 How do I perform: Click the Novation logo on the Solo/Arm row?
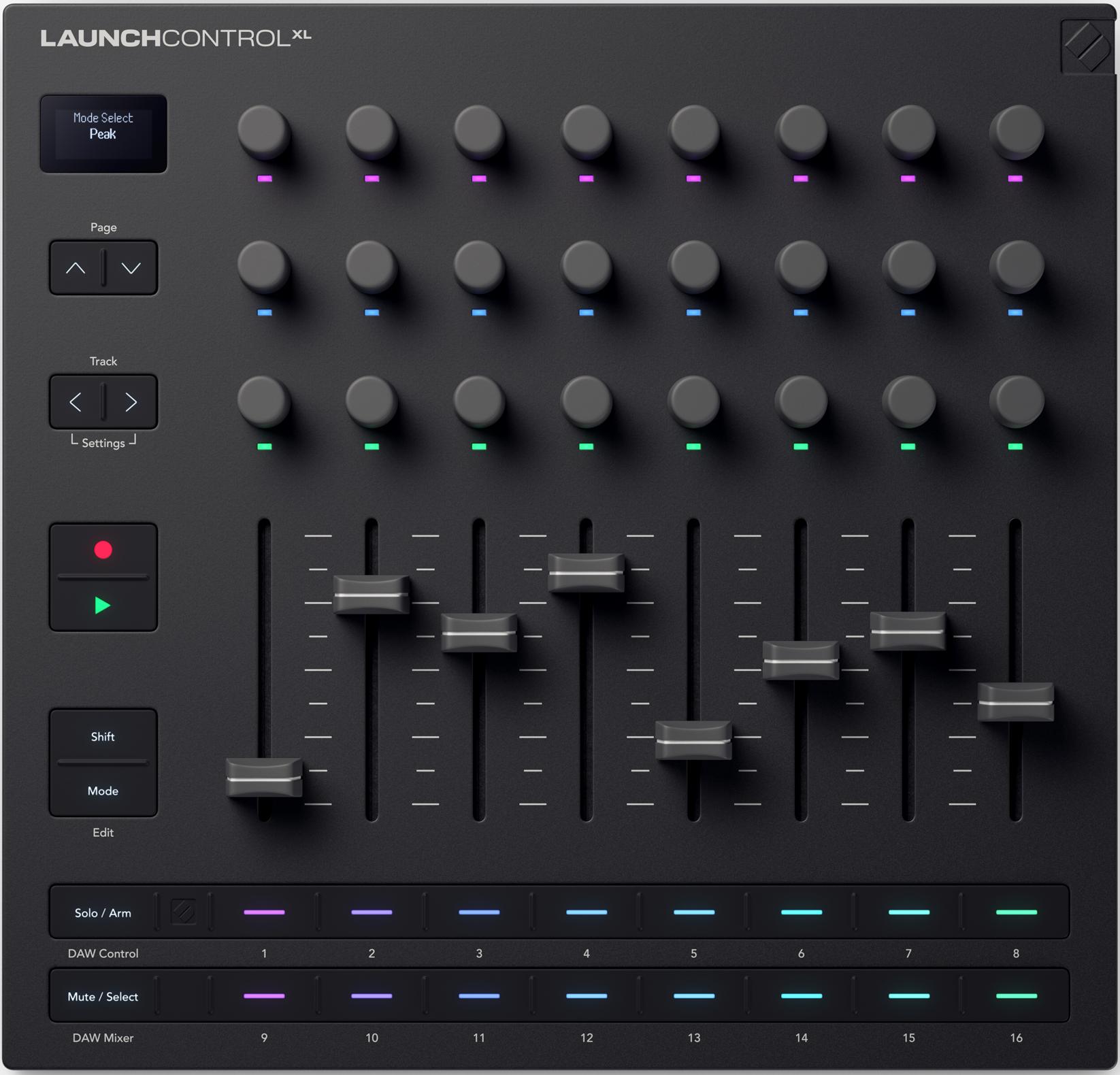pyautogui.click(x=184, y=913)
